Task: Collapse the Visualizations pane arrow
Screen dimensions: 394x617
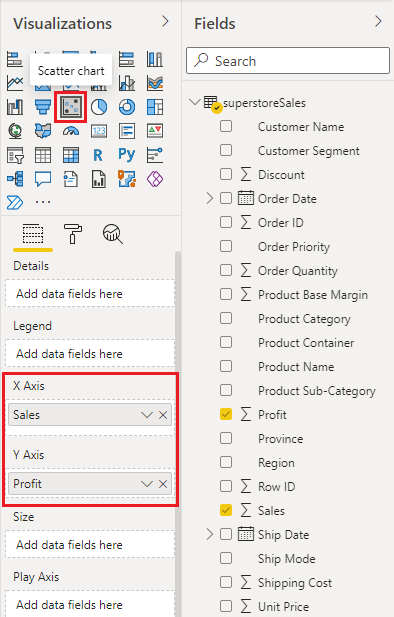Action: [x=165, y=22]
